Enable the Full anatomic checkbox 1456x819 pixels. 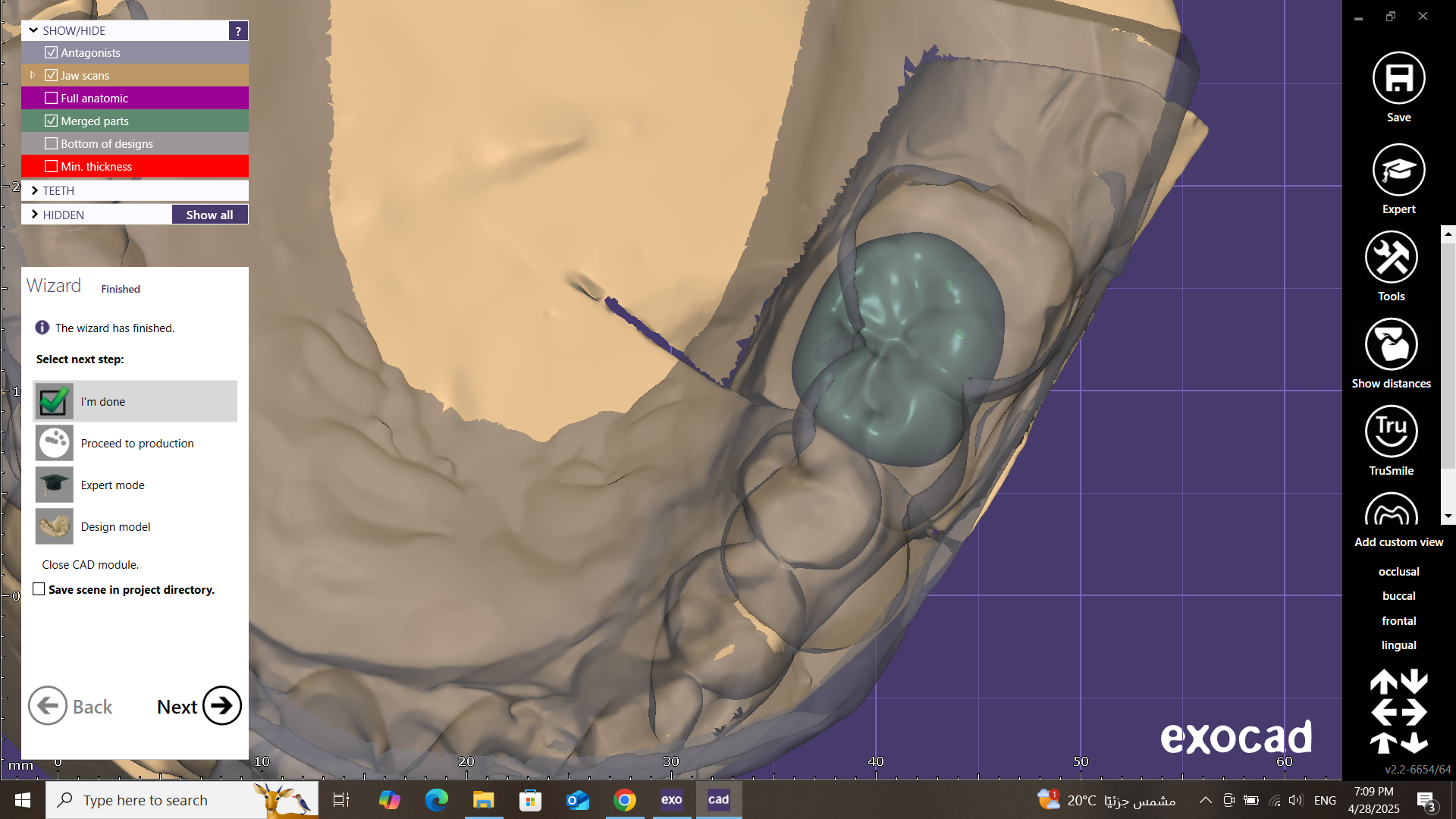[x=52, y=98]
